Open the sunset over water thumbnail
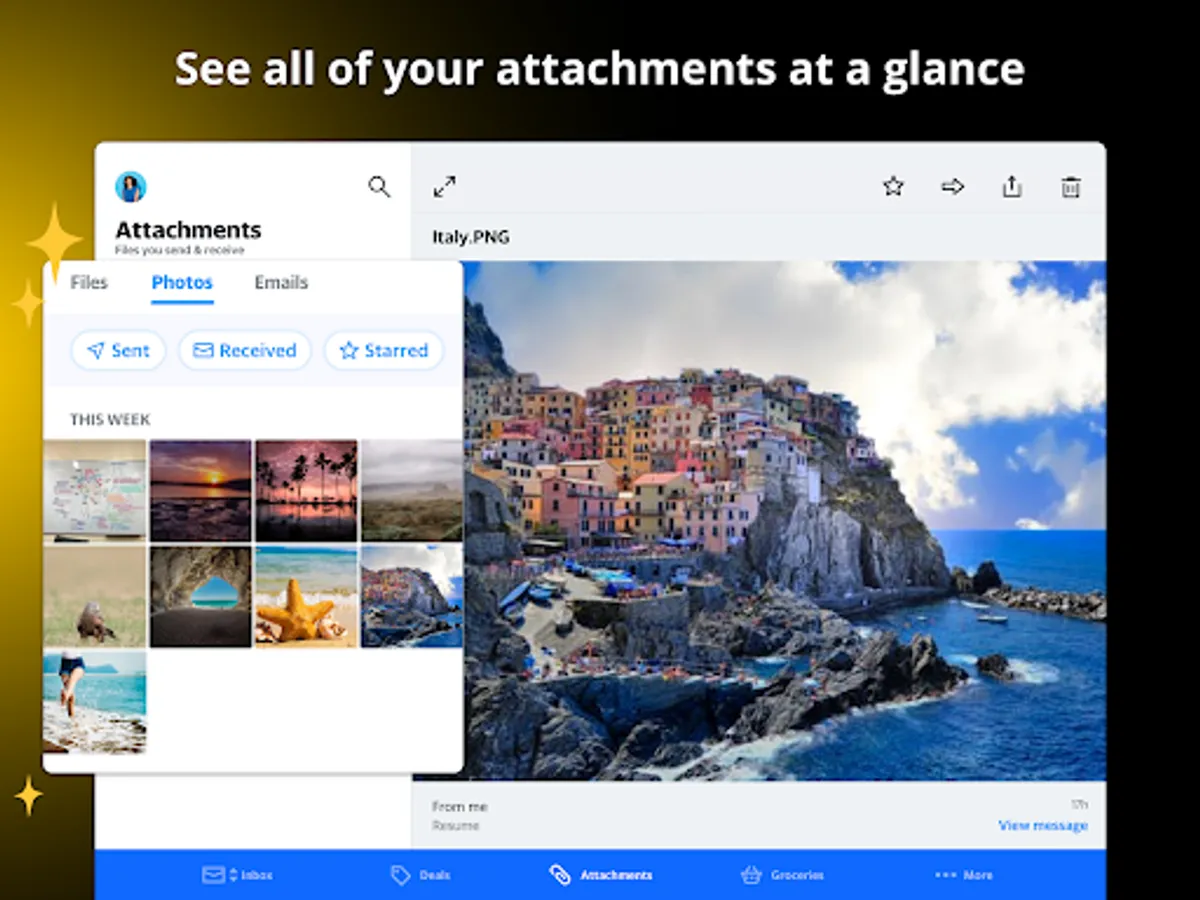This screenshot has width=1200, height=900. 201,491
